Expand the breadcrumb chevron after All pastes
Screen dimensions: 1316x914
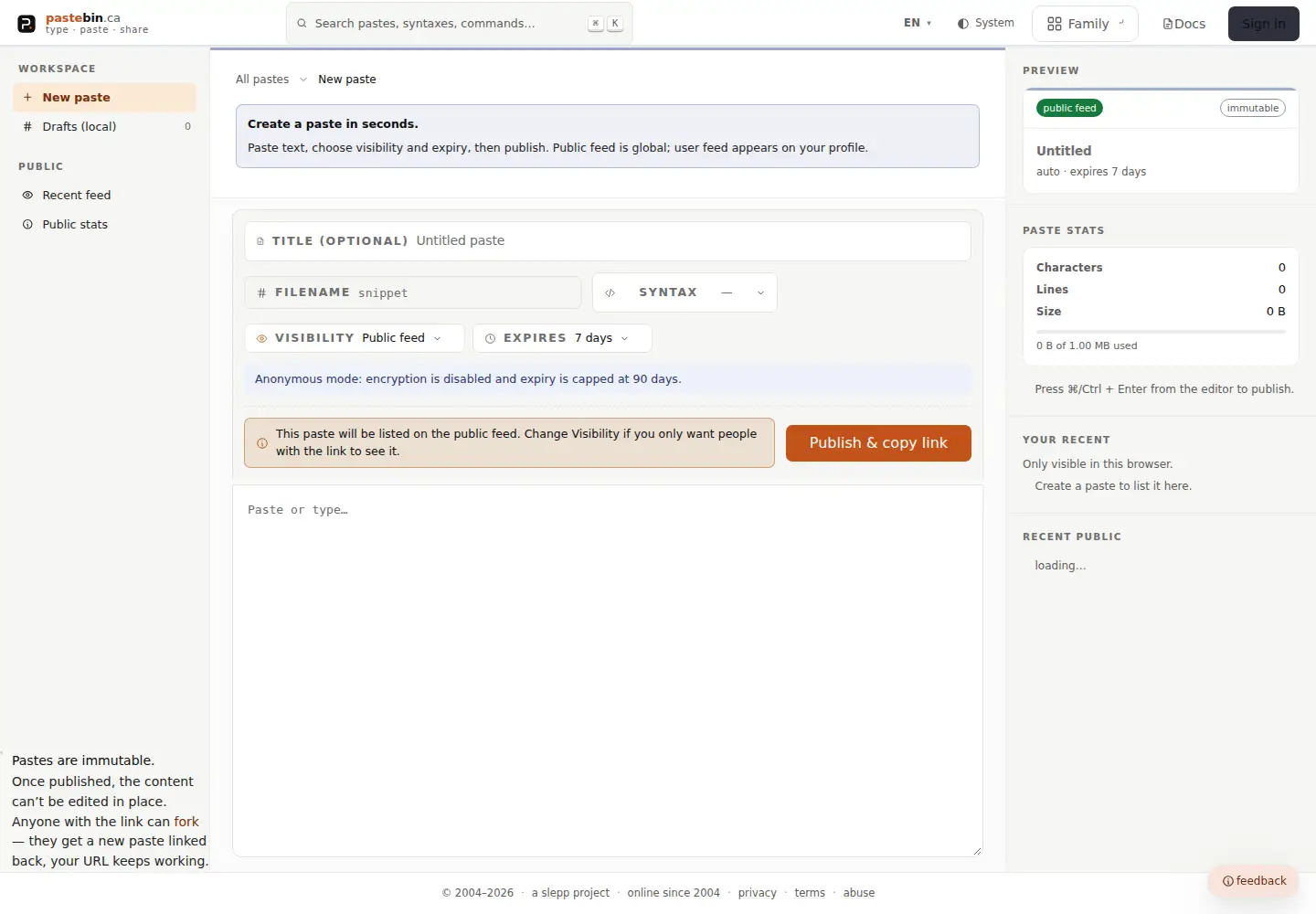click(303, 80)
